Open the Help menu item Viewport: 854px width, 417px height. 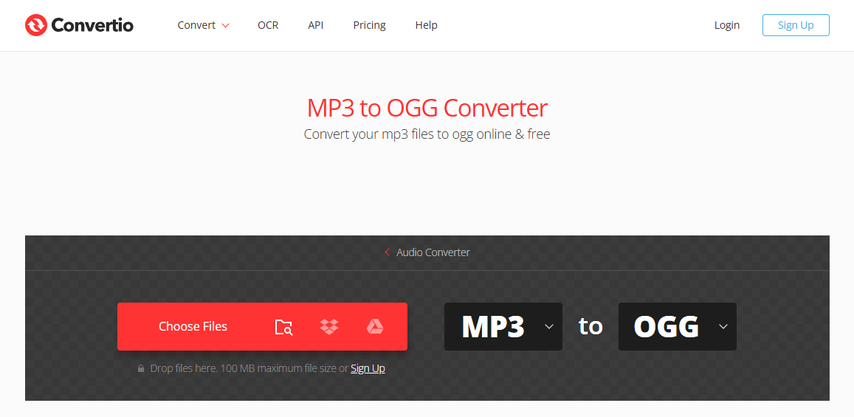coord(426,25)
